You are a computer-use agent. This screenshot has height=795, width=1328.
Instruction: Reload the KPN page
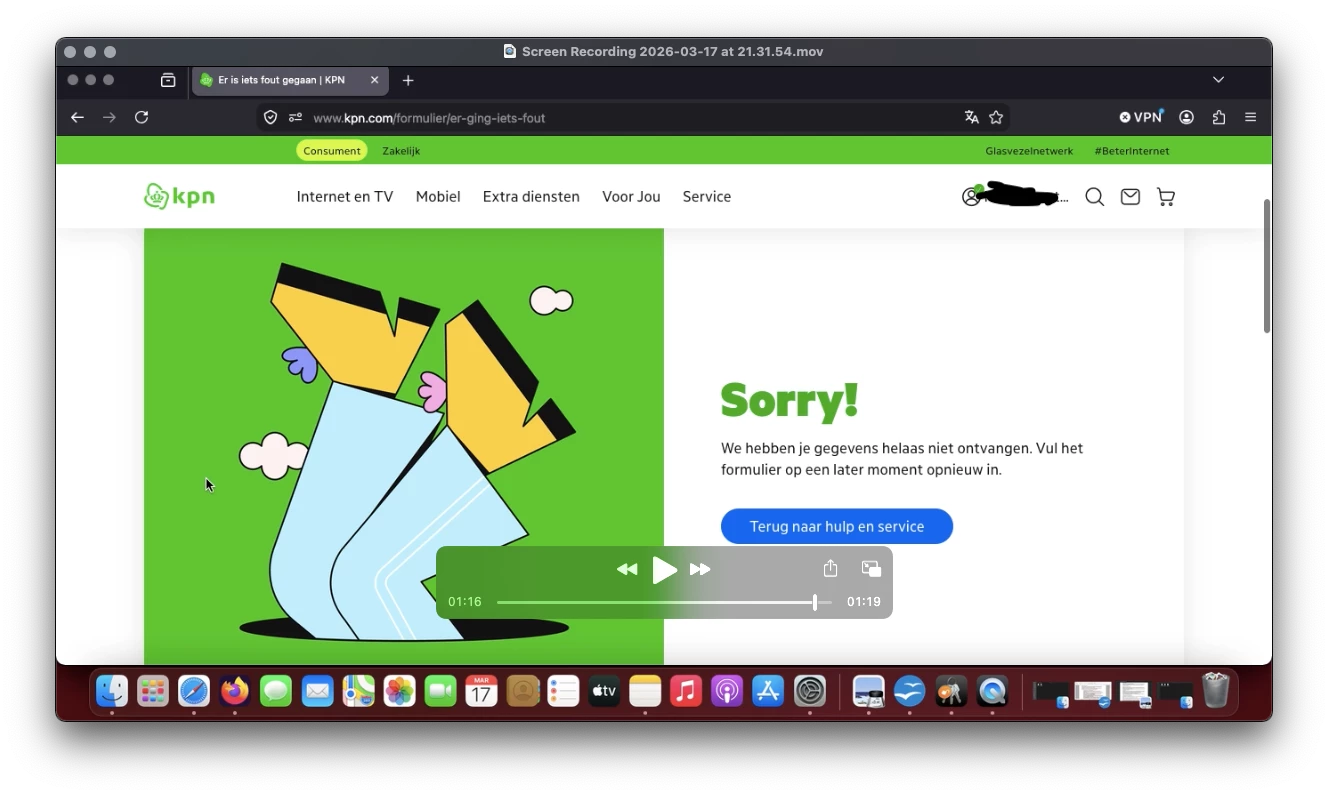click(x=142, y=117)
